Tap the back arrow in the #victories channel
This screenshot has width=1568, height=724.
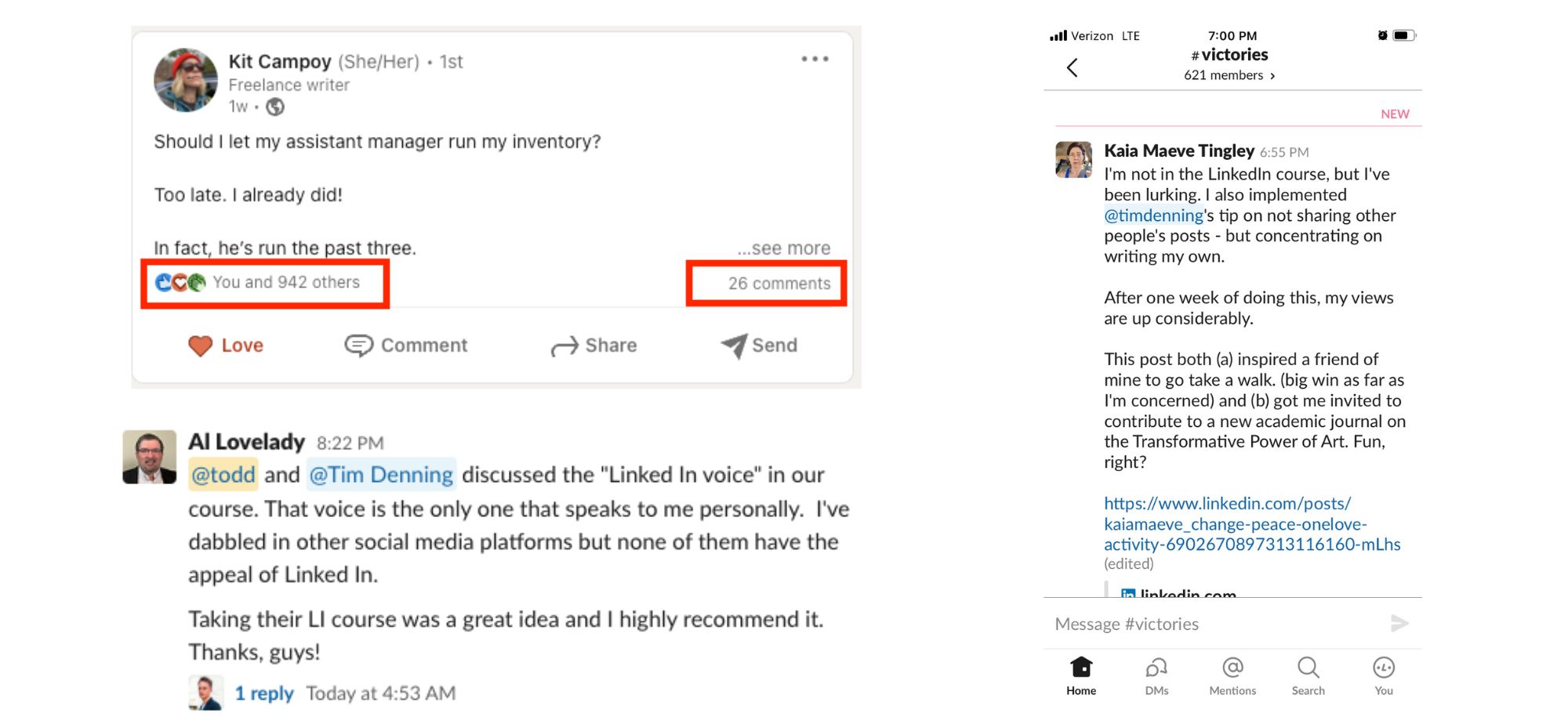pyautogui.click(x=1073, y=68)
